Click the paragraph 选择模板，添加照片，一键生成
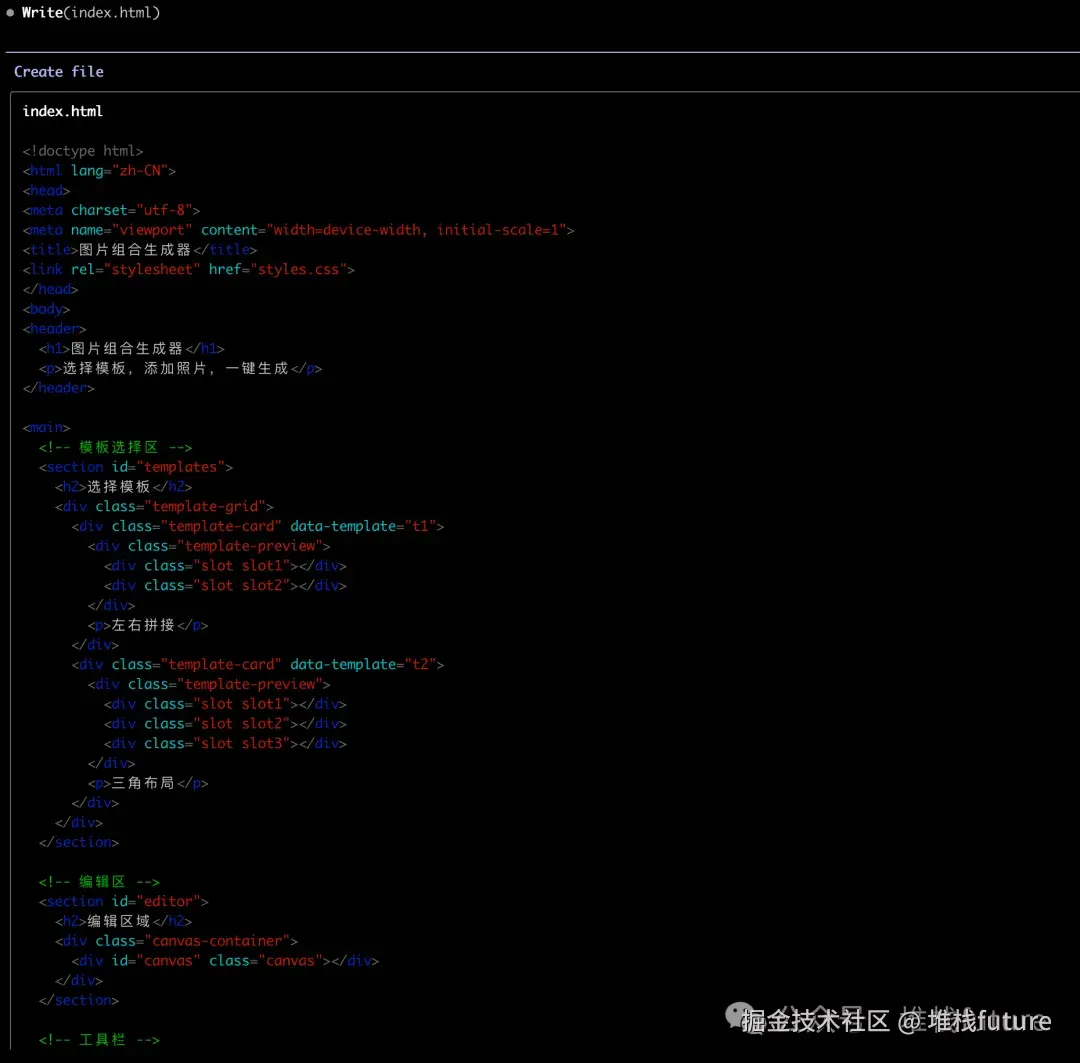Viewport: 1080px width, 1063px height. pos(180,369)
